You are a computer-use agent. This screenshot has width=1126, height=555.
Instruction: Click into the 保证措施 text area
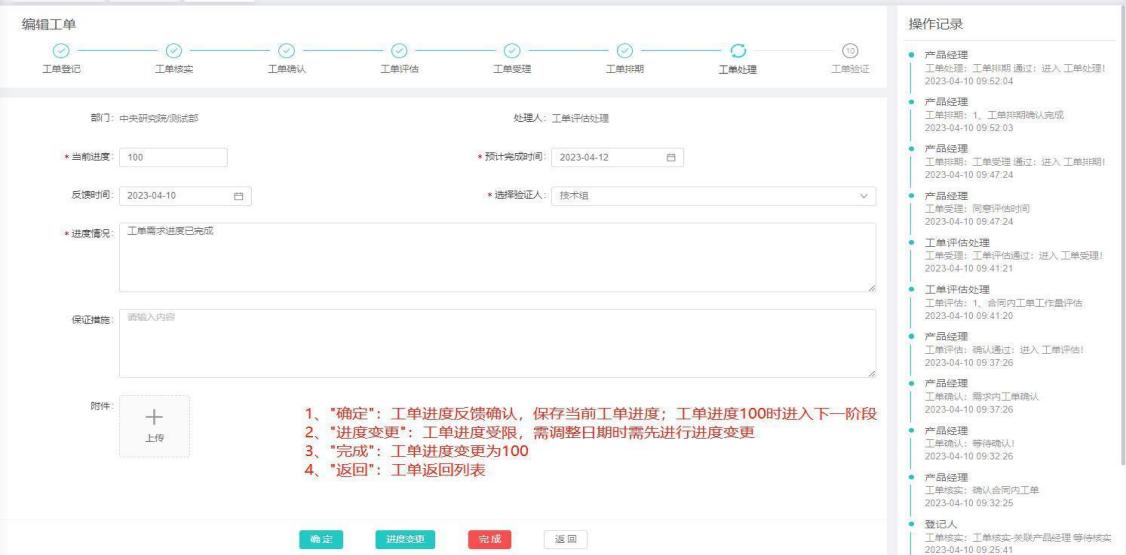(x=497, y=343)
